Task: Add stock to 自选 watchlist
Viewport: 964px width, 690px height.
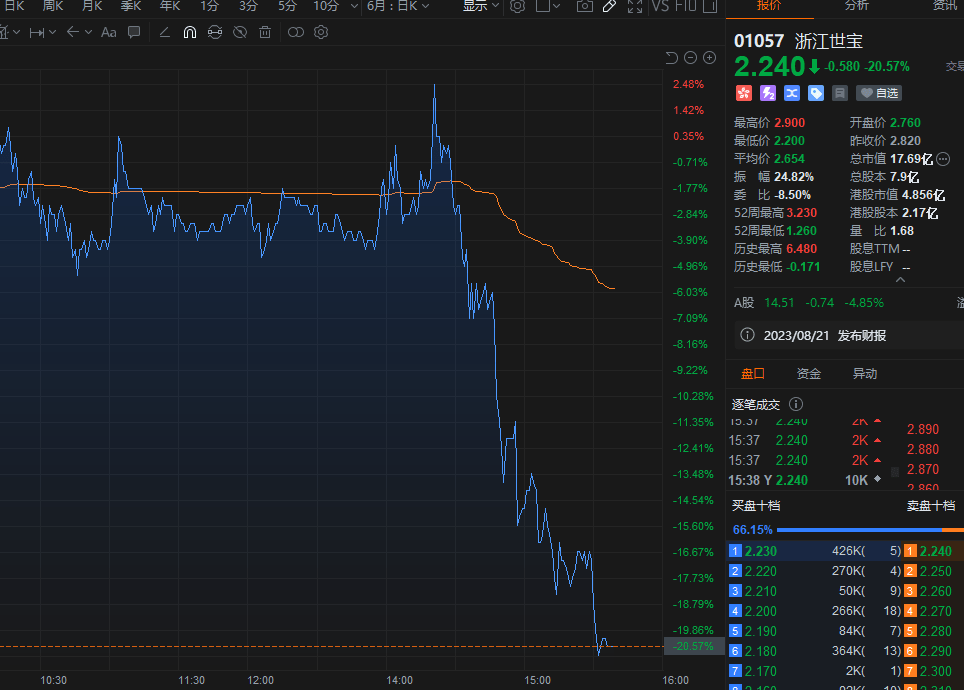Action: (x=879, y=93)
